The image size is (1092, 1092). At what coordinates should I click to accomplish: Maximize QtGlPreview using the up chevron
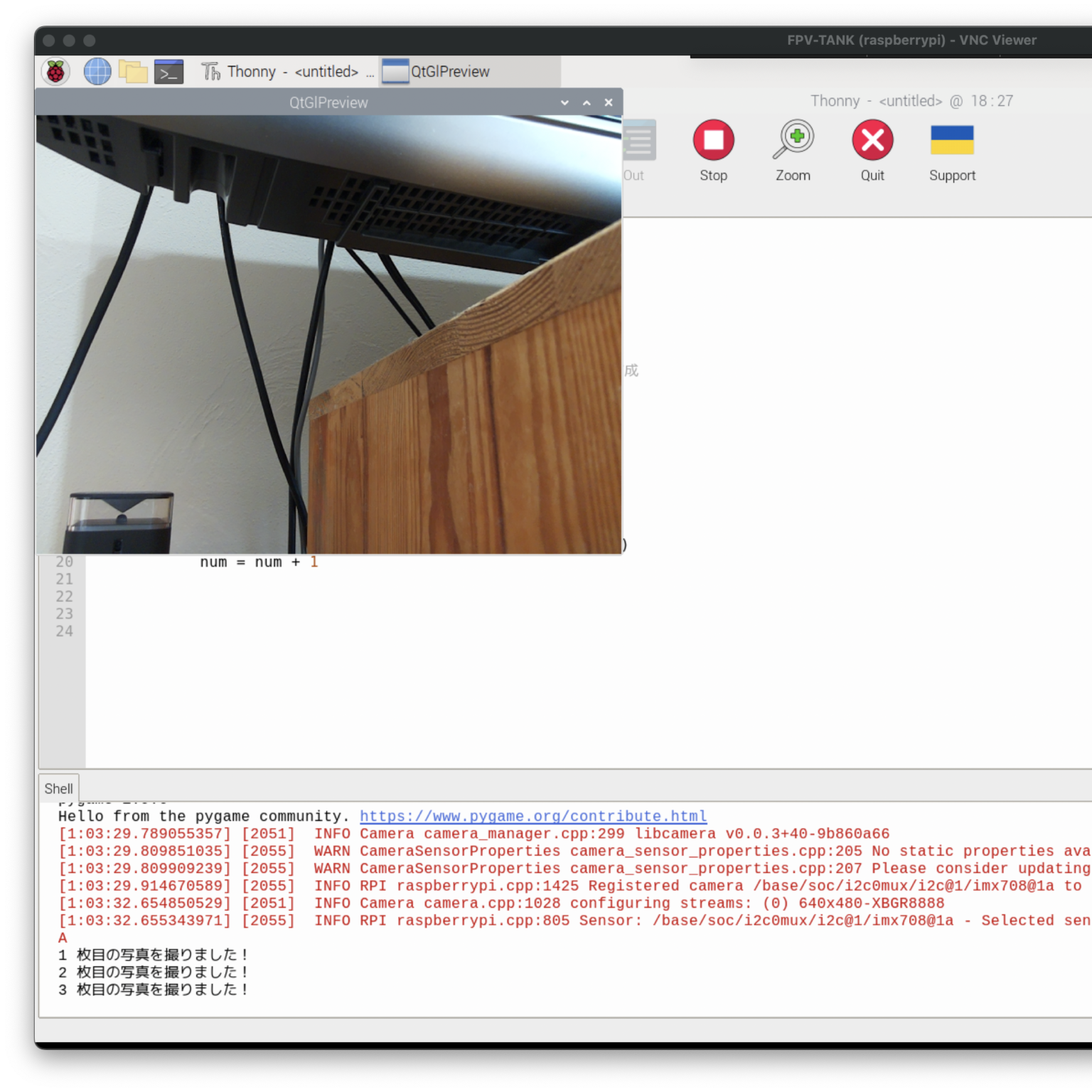coord(587,102)
